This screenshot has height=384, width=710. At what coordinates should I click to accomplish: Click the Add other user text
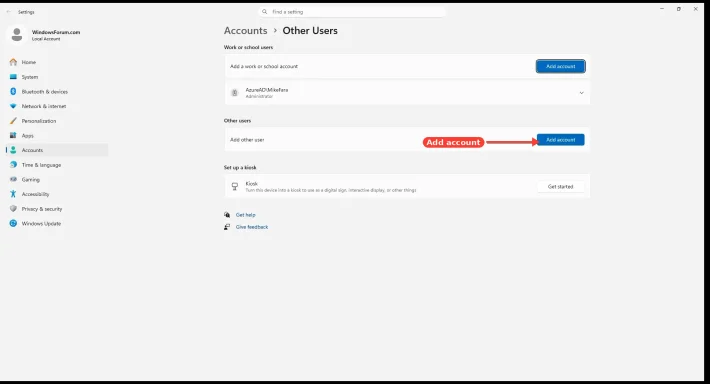pyautogui.click(x=247, y=139)
